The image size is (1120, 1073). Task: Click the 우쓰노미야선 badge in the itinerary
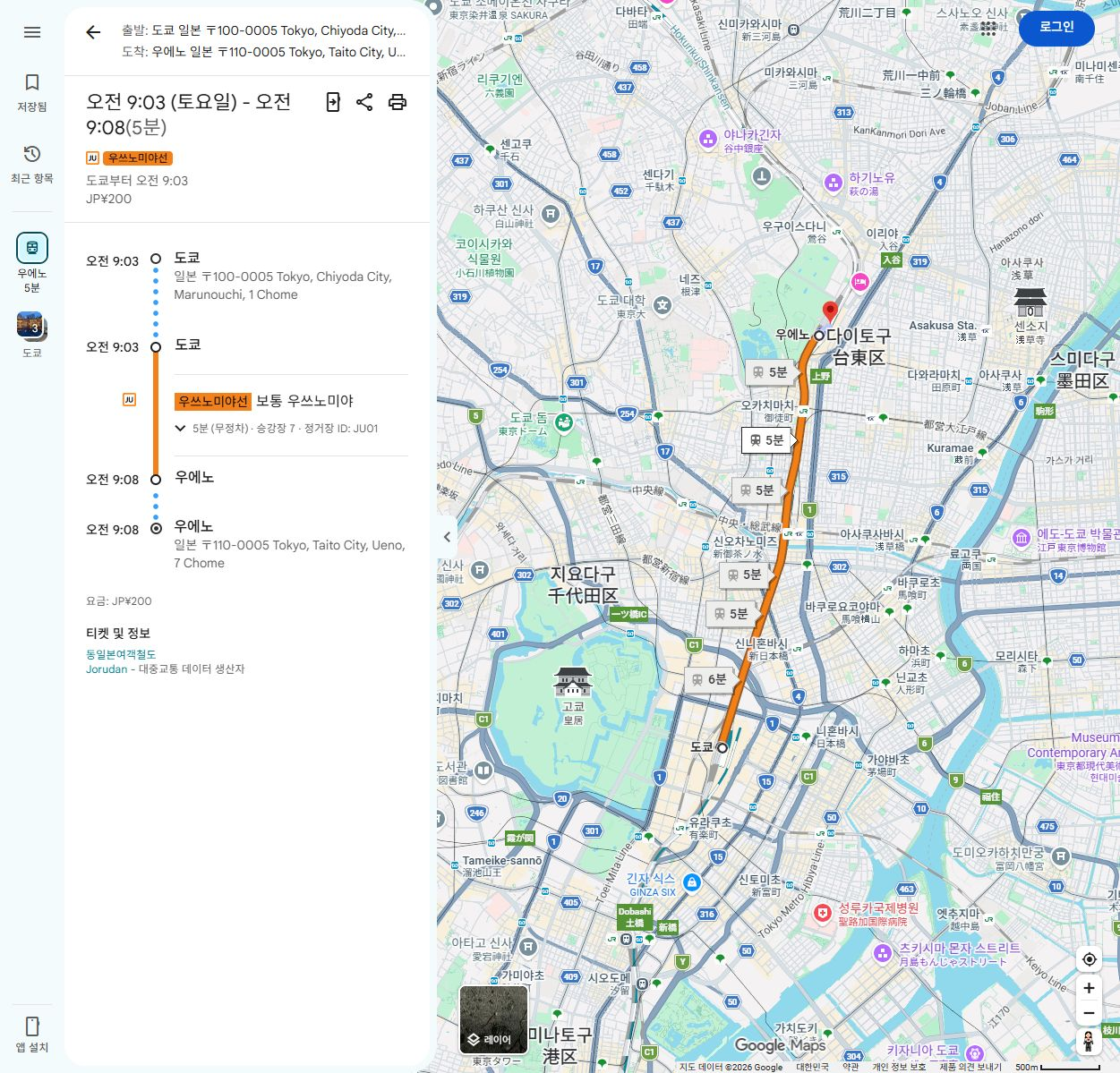[212, 401]
